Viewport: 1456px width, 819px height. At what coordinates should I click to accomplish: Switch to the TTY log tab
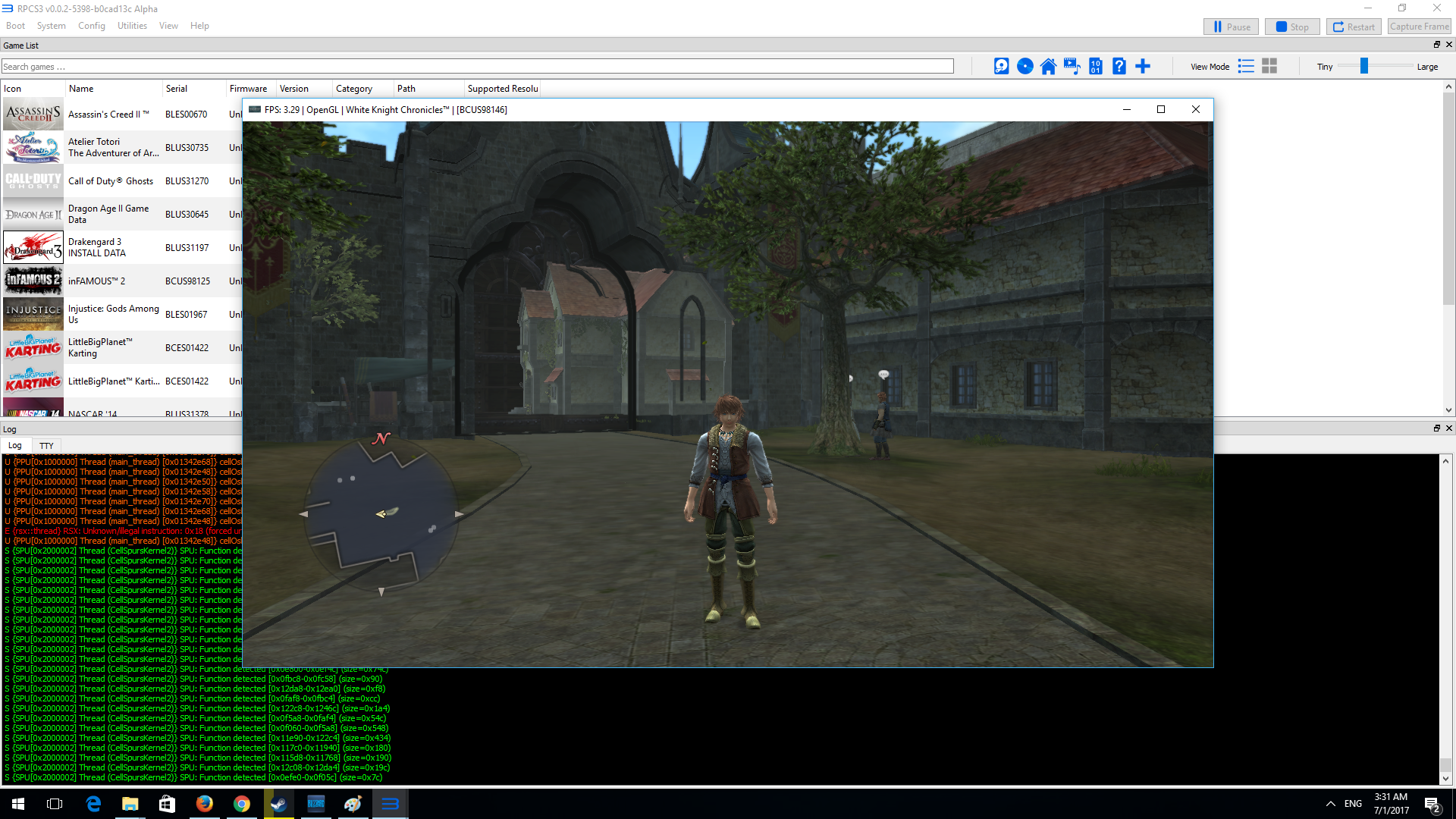coord(46,446)
